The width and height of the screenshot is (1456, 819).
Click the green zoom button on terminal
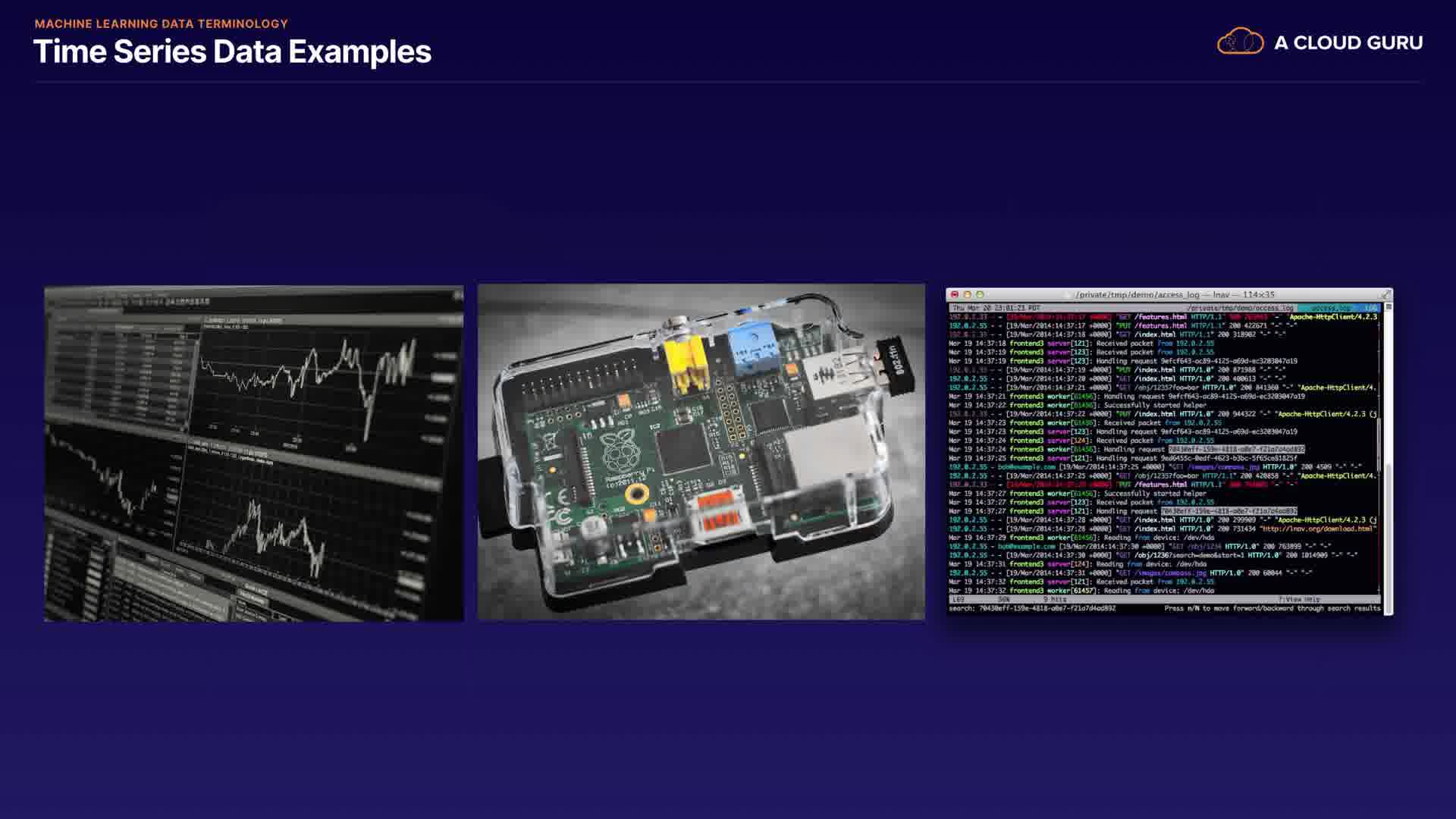tap(980, 294)
